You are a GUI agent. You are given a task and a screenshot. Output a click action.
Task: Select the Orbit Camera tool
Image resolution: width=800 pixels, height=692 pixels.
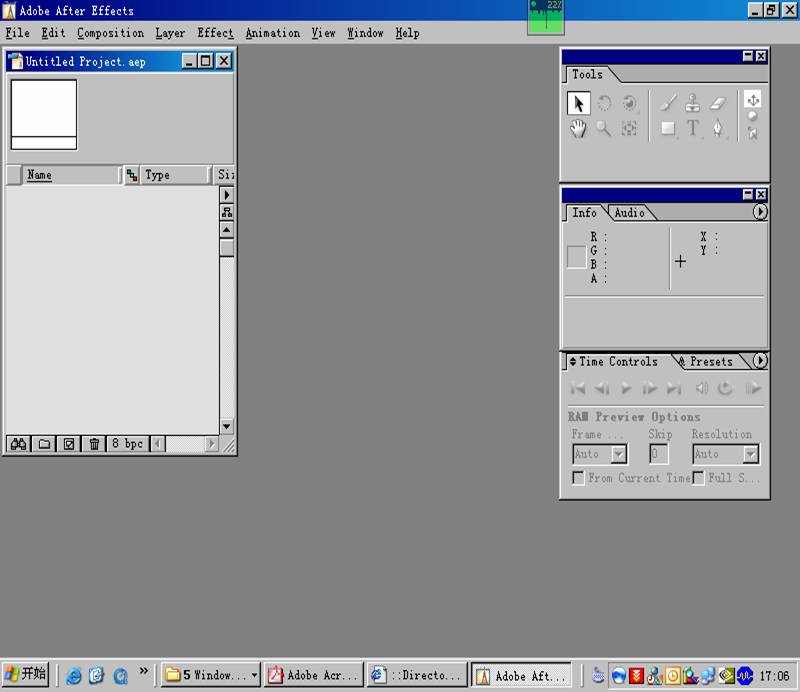[630, 103]
